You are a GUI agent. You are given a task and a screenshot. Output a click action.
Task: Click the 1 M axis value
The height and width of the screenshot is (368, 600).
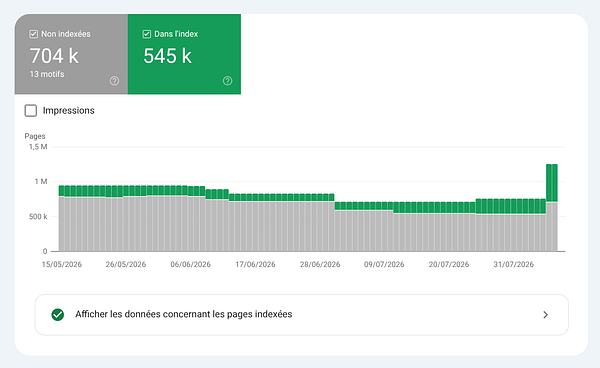click(41, 181)
